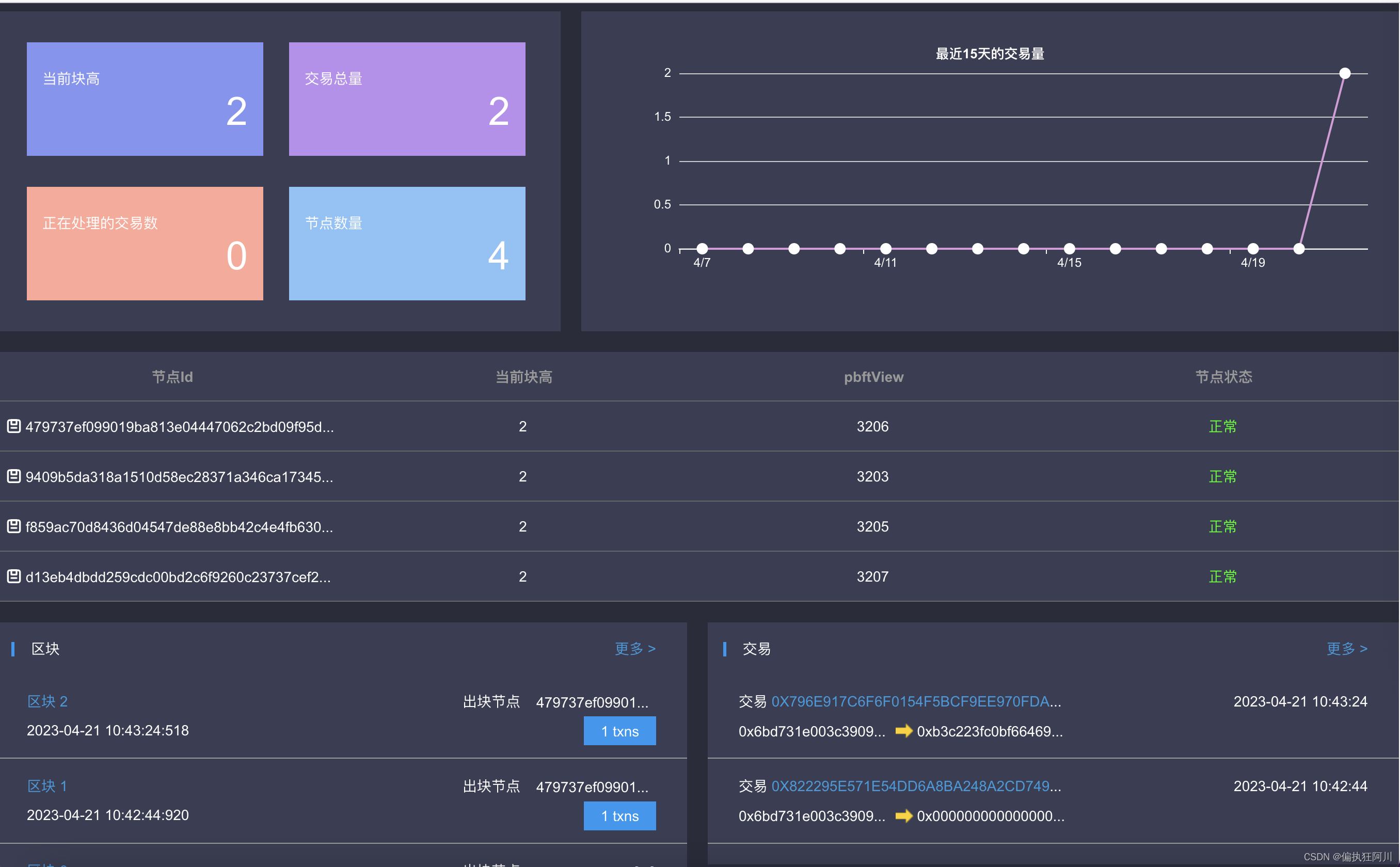
Task: Click the yellow arrow in transaction 0X796E917C...
Action: (x=903, y=731)
